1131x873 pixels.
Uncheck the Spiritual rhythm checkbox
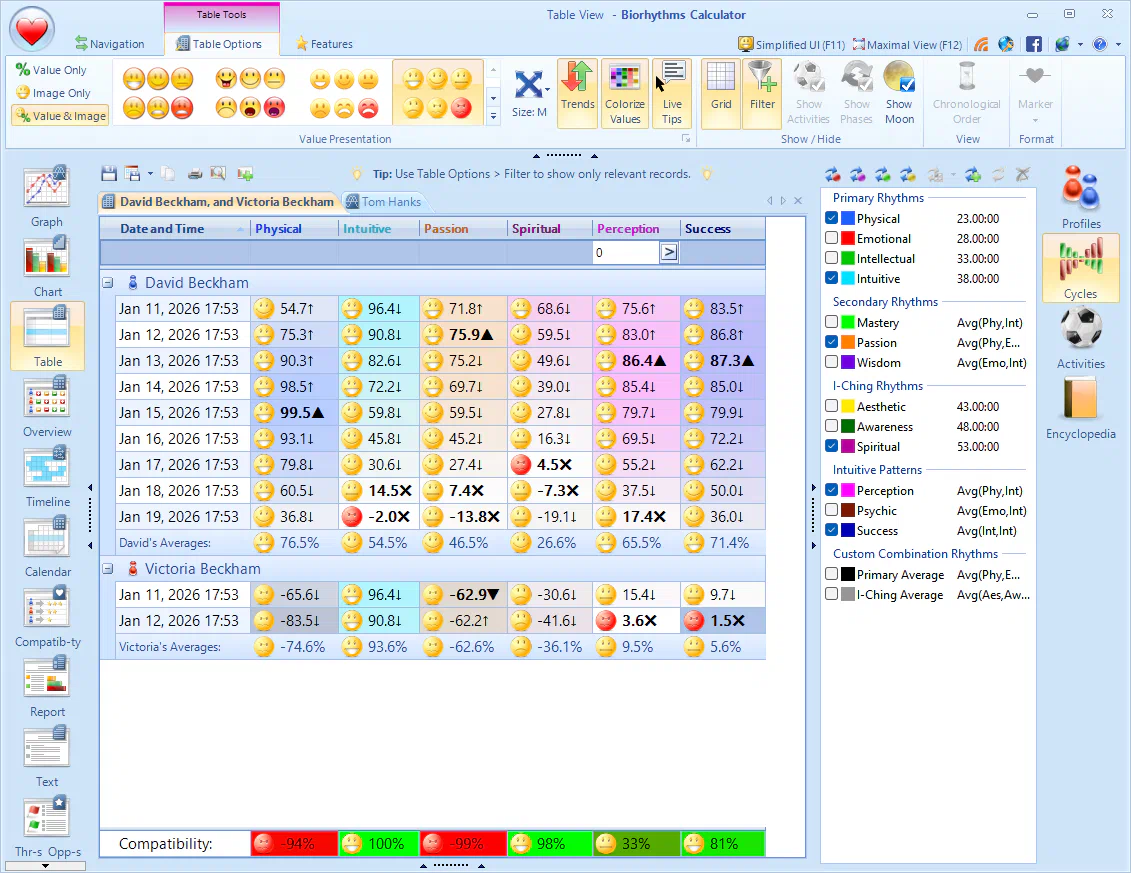(832, 447)
